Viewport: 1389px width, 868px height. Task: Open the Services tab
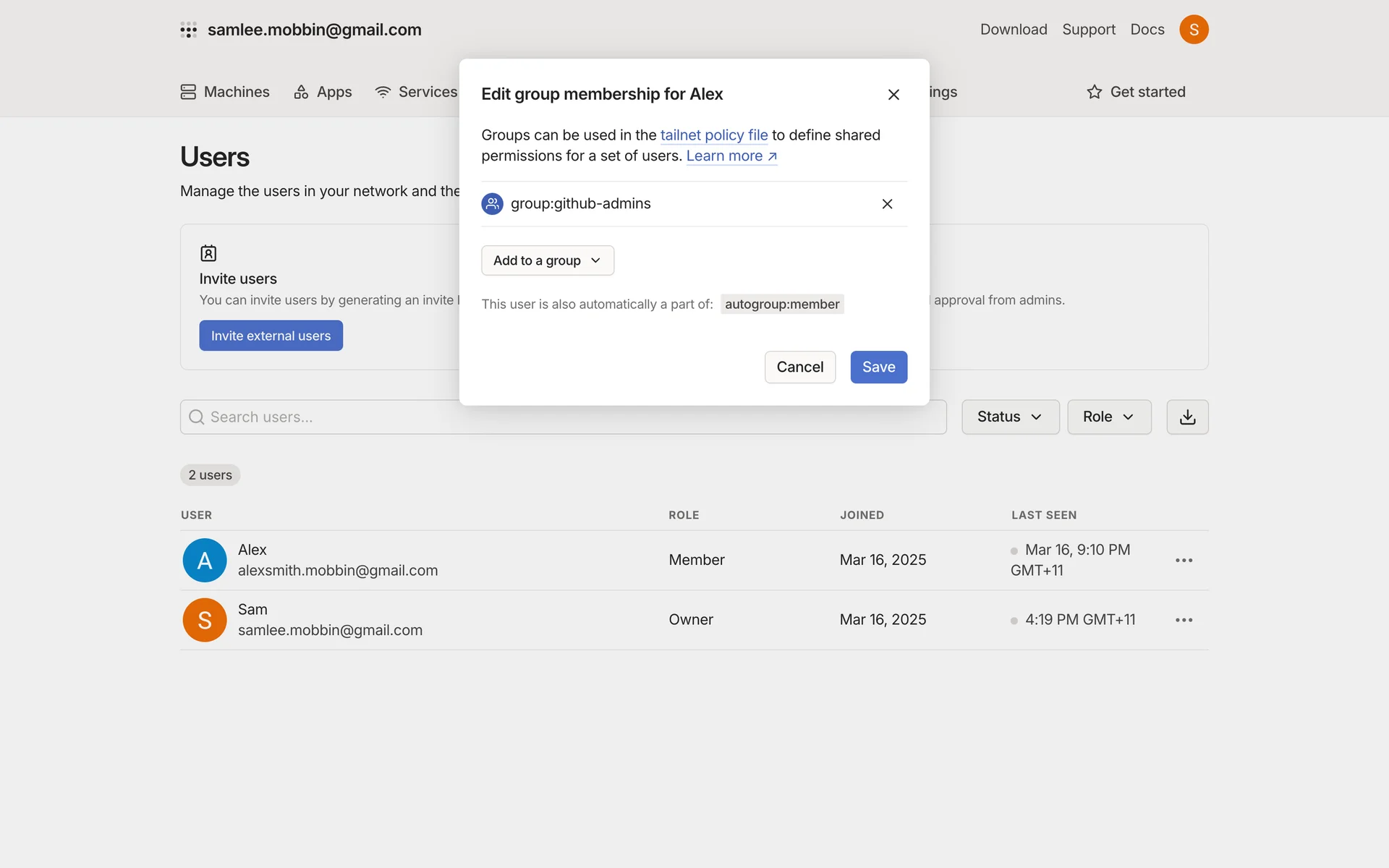[417, 92]
